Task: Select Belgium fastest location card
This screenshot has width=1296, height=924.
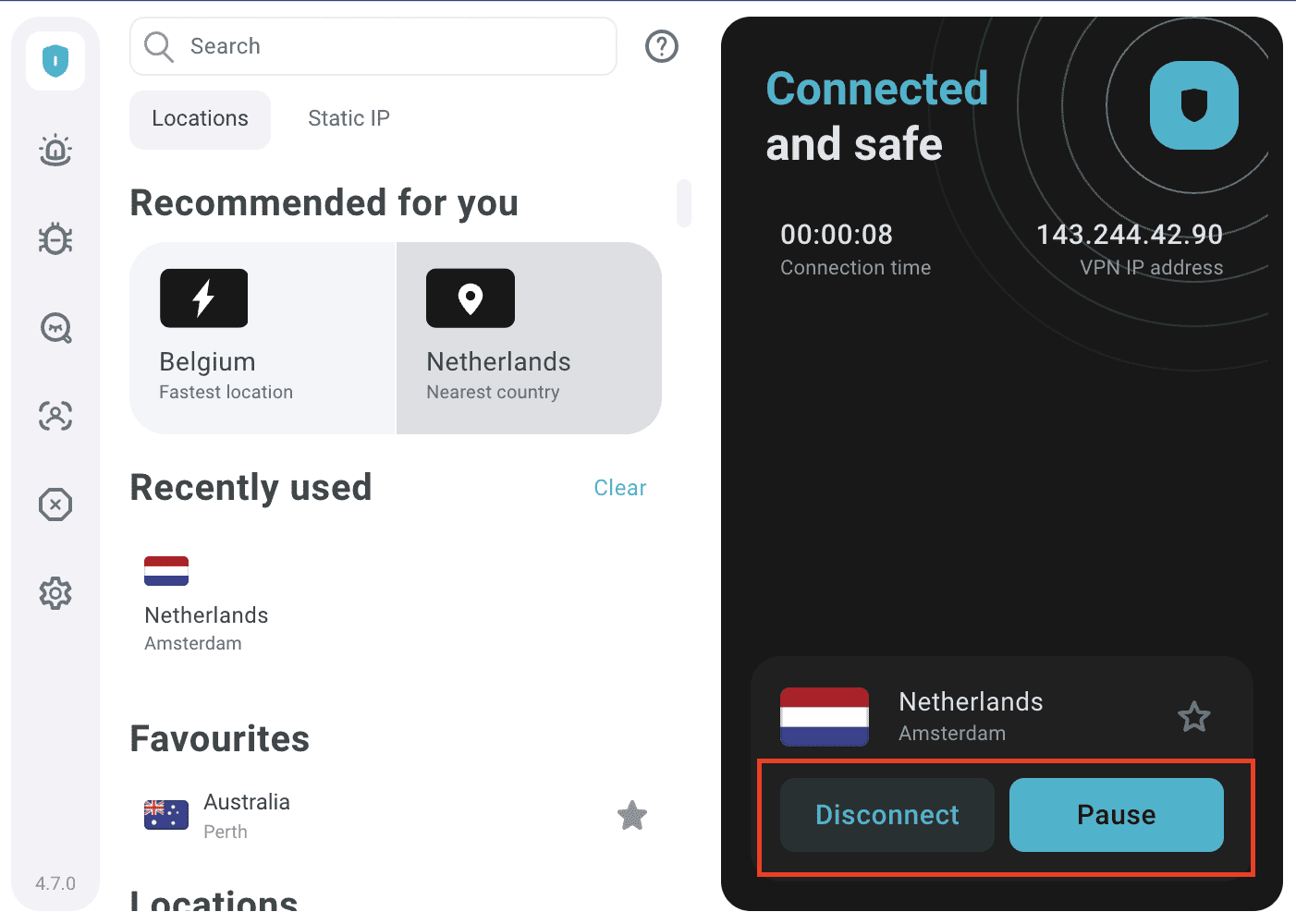Action: 263,338
